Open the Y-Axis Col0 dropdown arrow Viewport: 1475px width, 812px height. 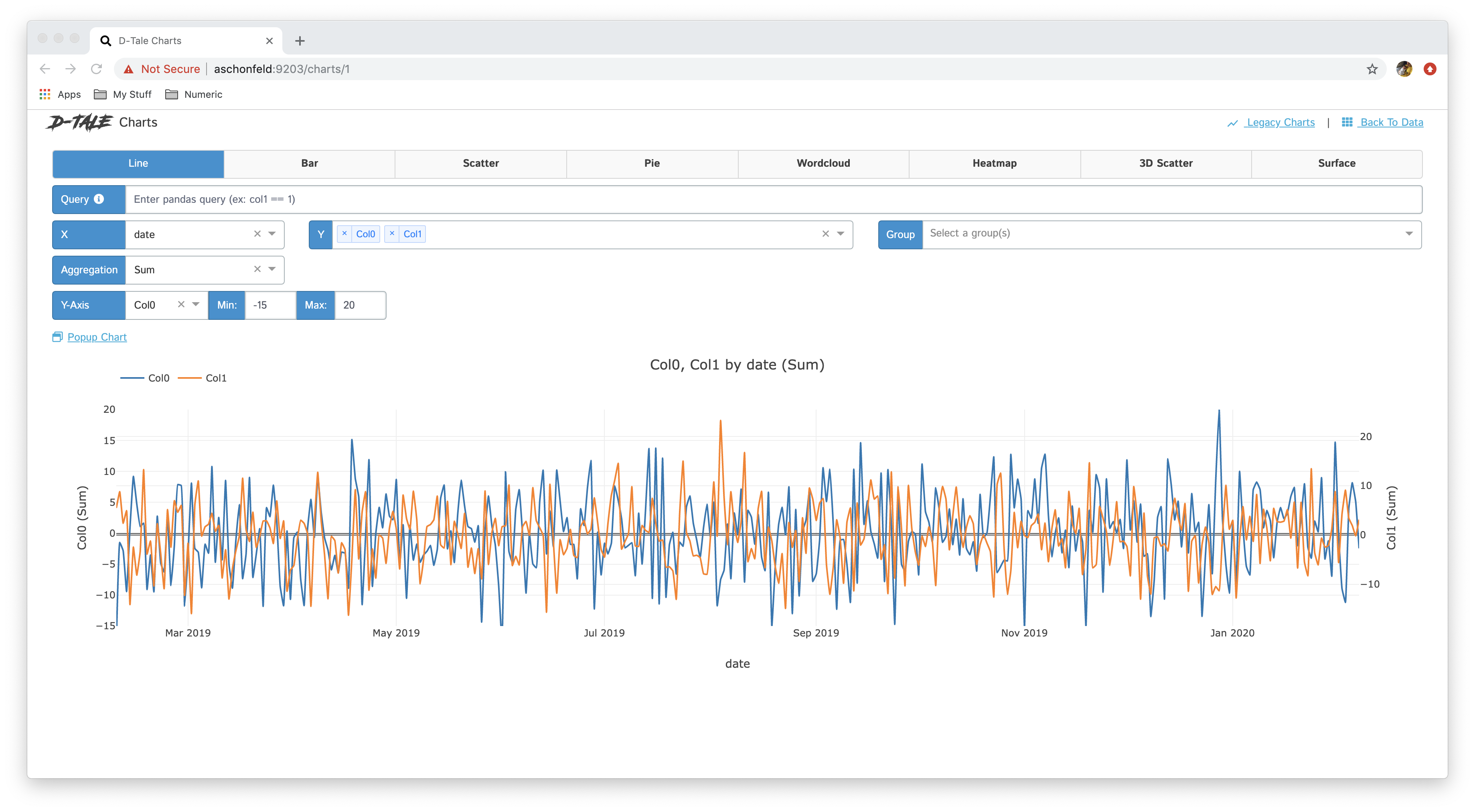click(196, 305)
